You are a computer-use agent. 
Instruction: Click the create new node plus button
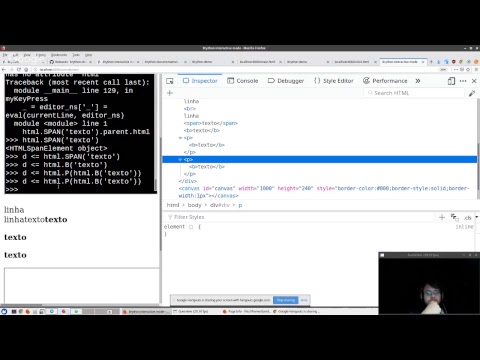[x=170, y=93]
